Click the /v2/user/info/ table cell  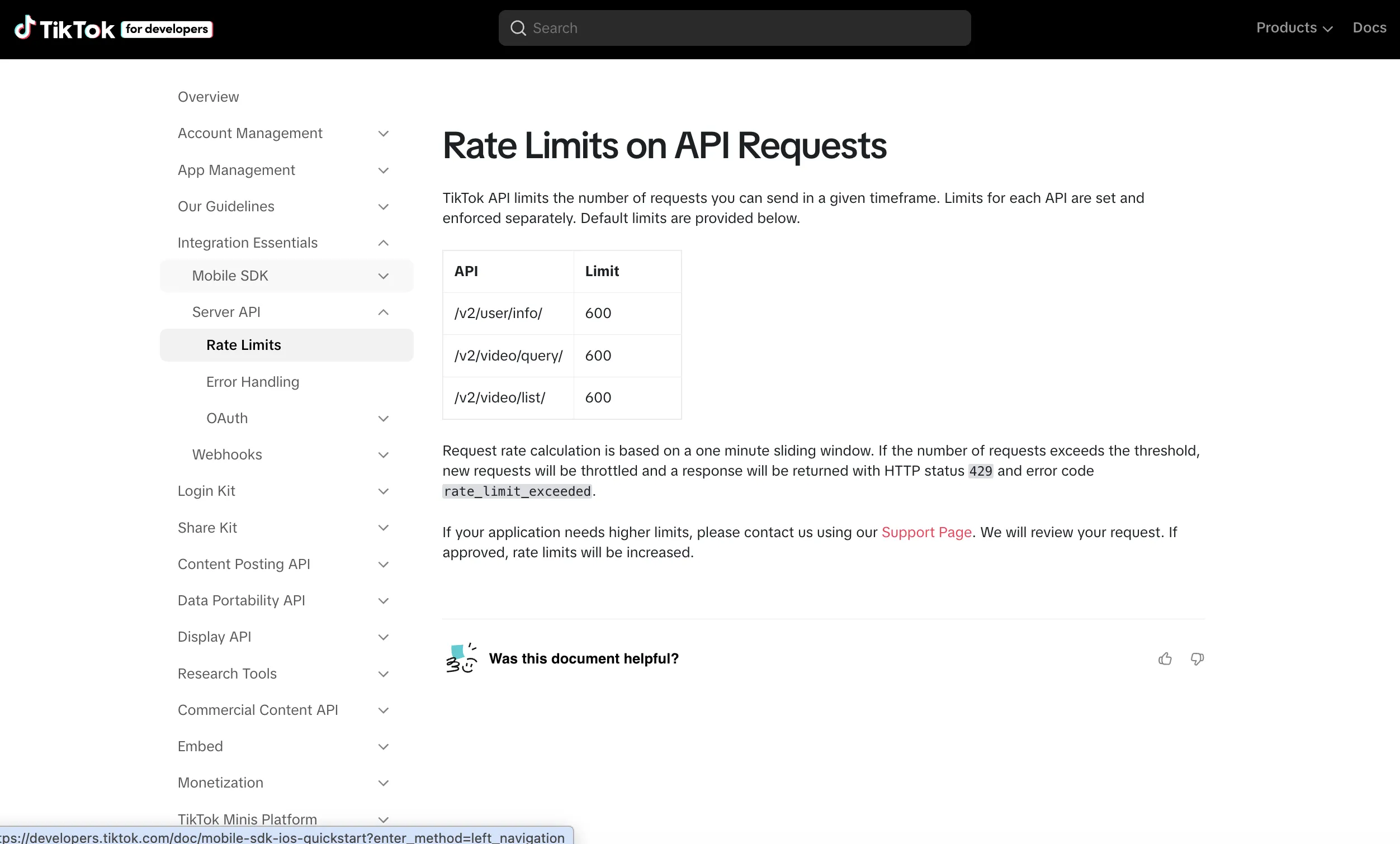(508, 314)
